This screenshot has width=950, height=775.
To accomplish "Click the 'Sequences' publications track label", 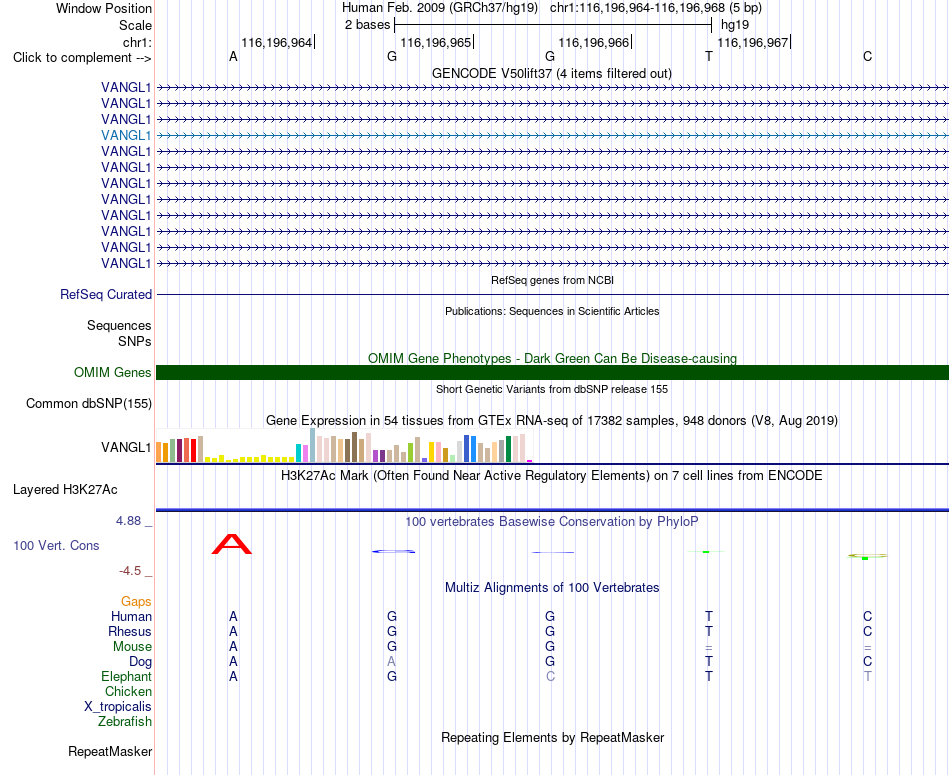I will (119, 325).
